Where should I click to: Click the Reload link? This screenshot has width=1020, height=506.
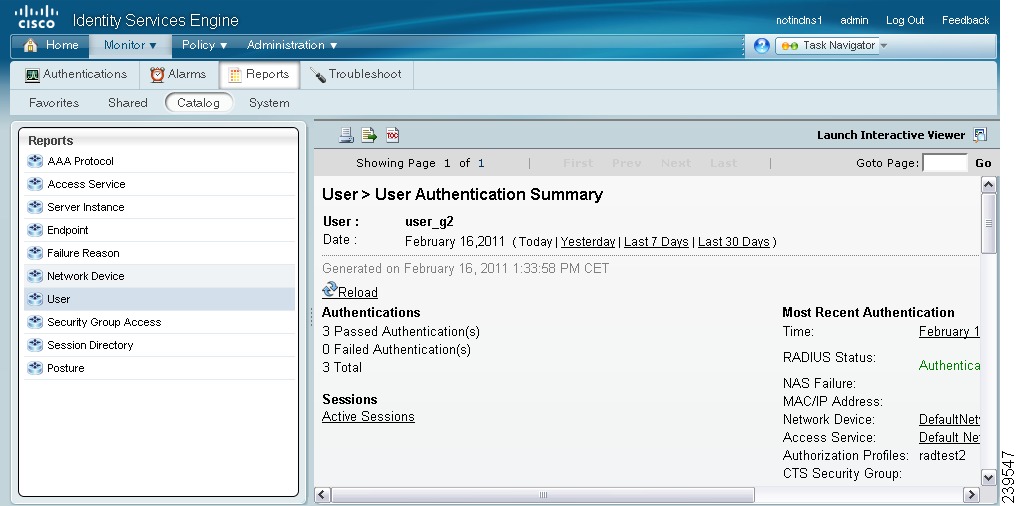(x=358, y=292)
